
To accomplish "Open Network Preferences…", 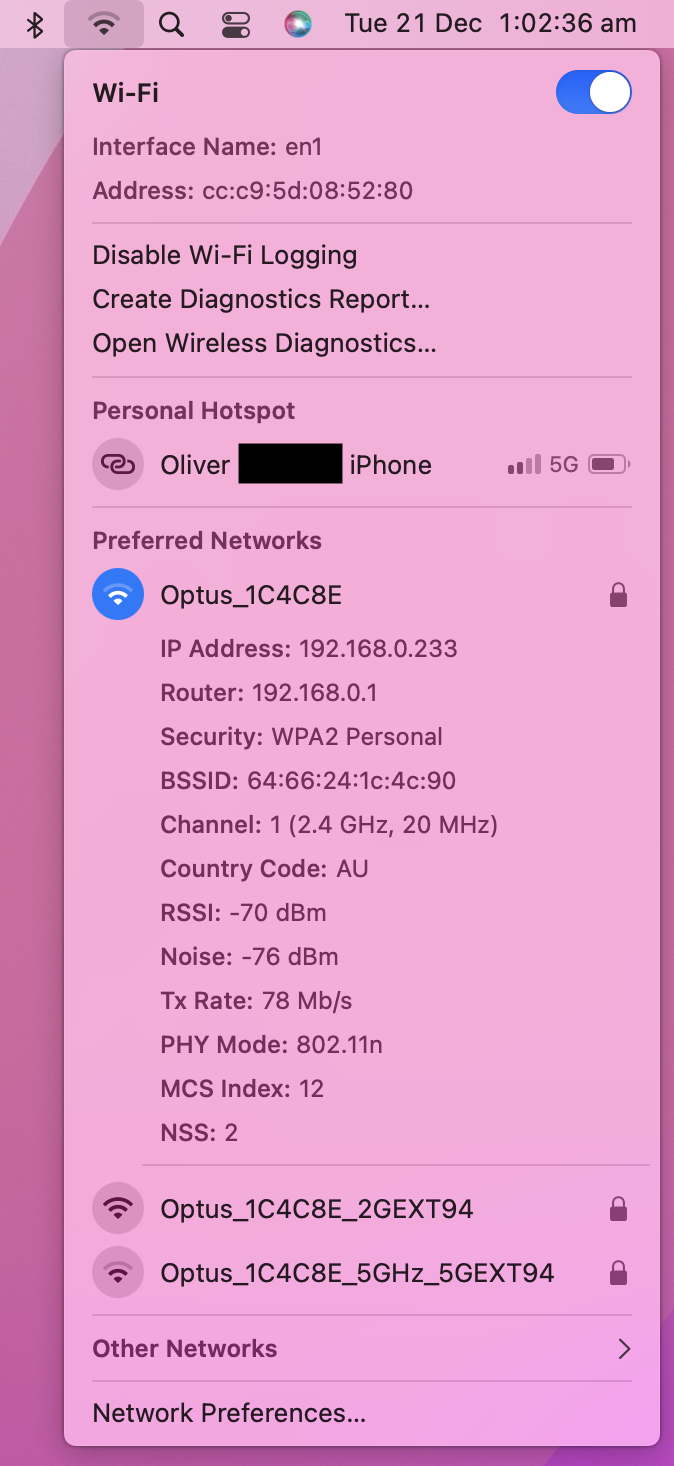I will [229, 1413].
